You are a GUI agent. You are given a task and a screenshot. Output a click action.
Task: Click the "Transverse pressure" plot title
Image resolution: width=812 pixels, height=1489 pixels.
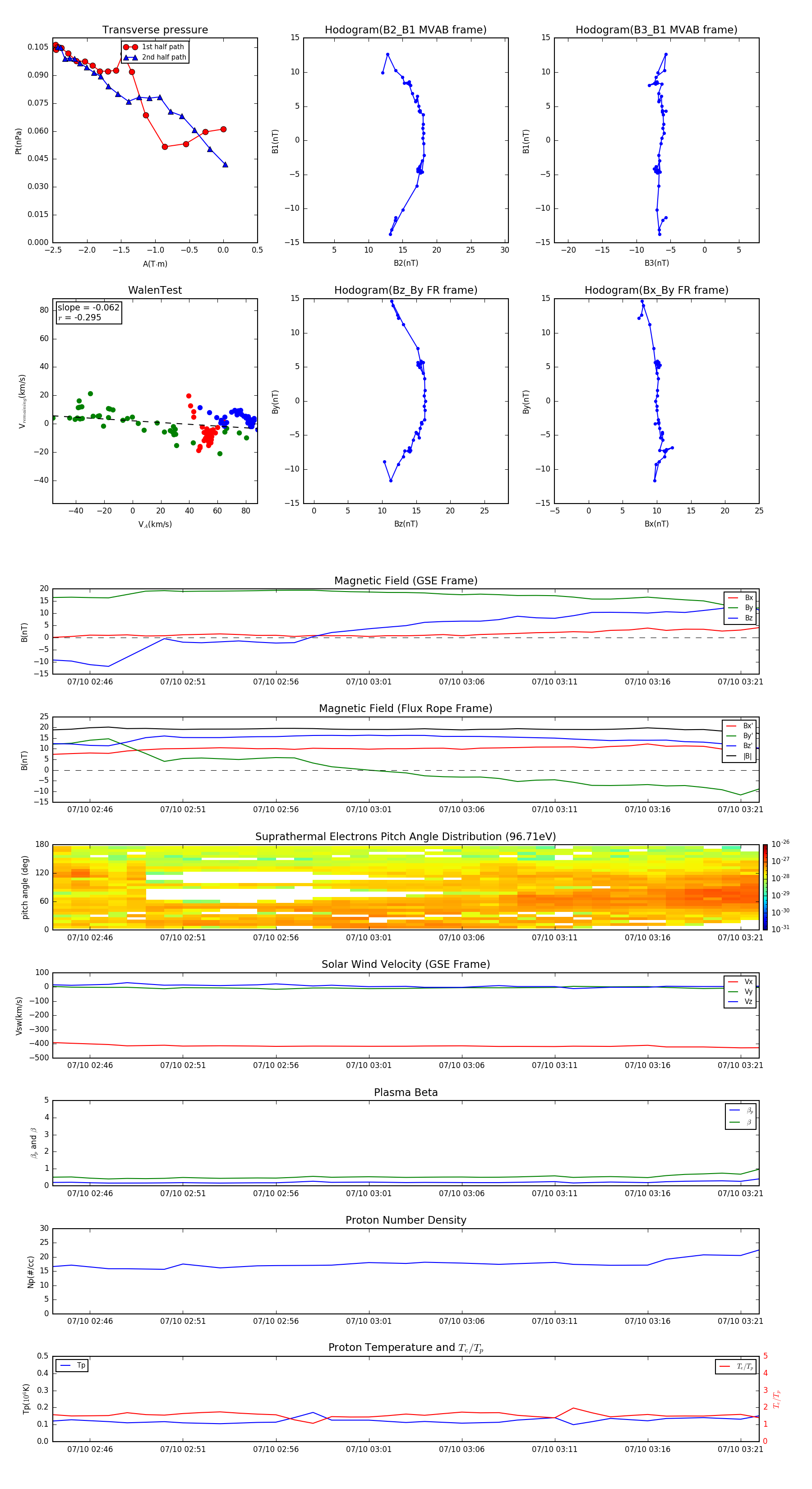[155, 29]
